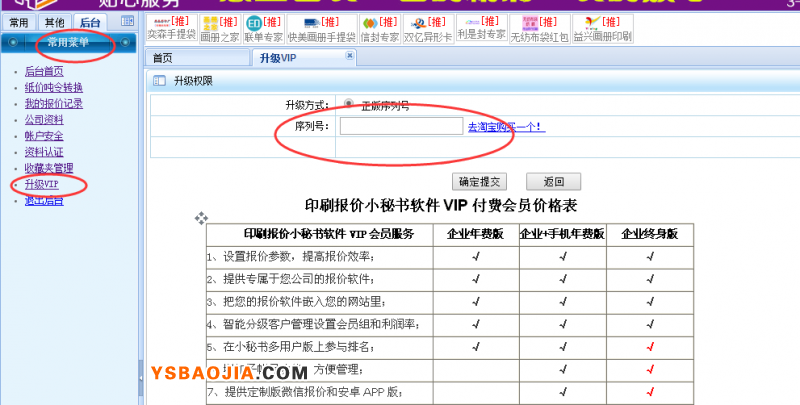Click the 确定提交 button
Viewport: 800px width, 405px height.
pos(479,182)
